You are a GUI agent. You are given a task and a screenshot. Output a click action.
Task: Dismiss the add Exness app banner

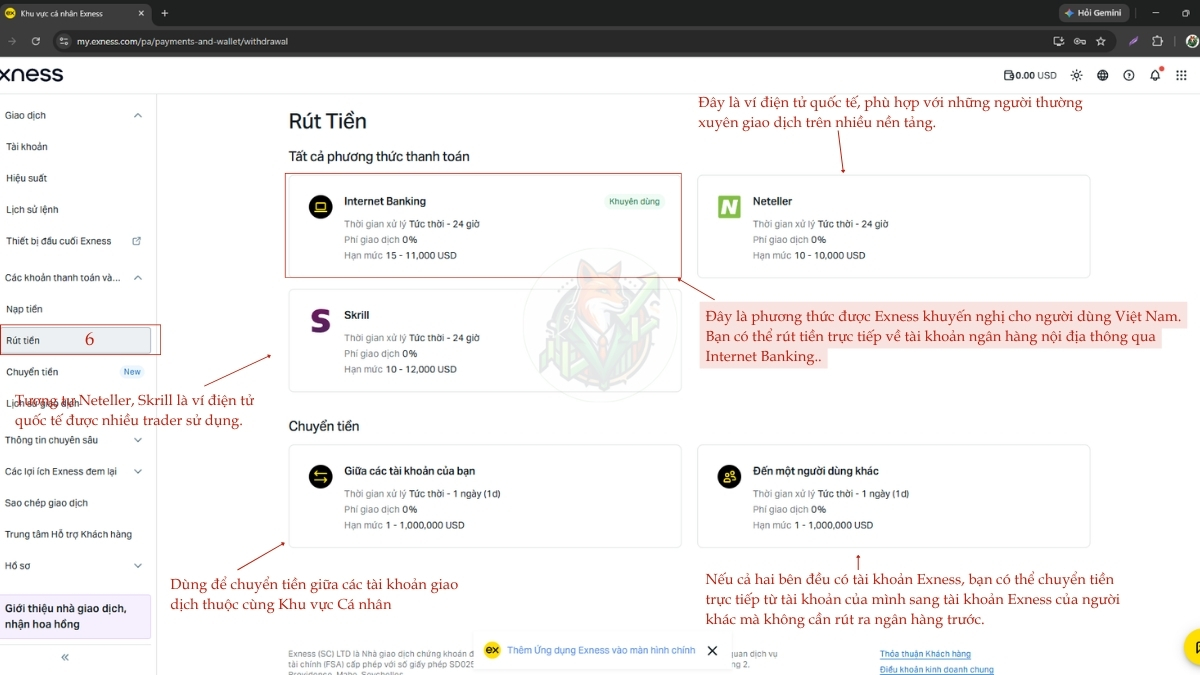click(x=712, y=650)
